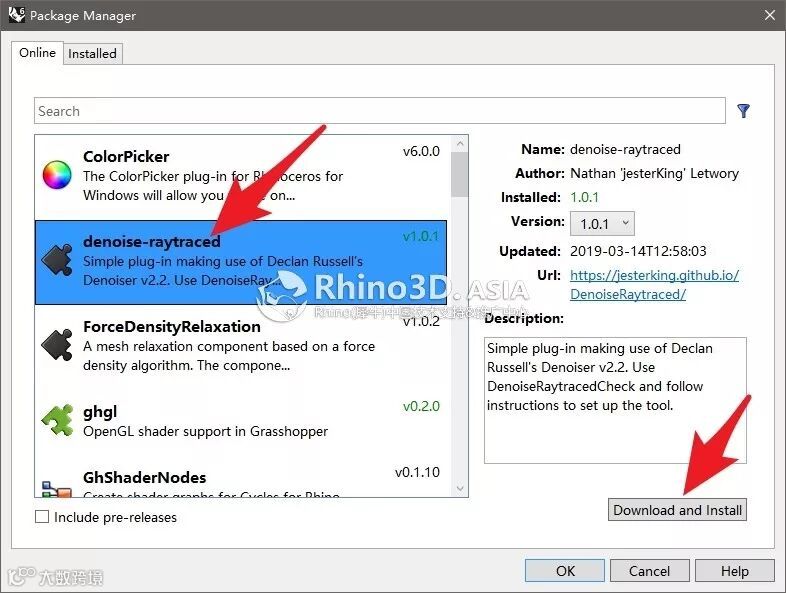Close the Package Manager window
786x593 pixels.
(770, 15)
